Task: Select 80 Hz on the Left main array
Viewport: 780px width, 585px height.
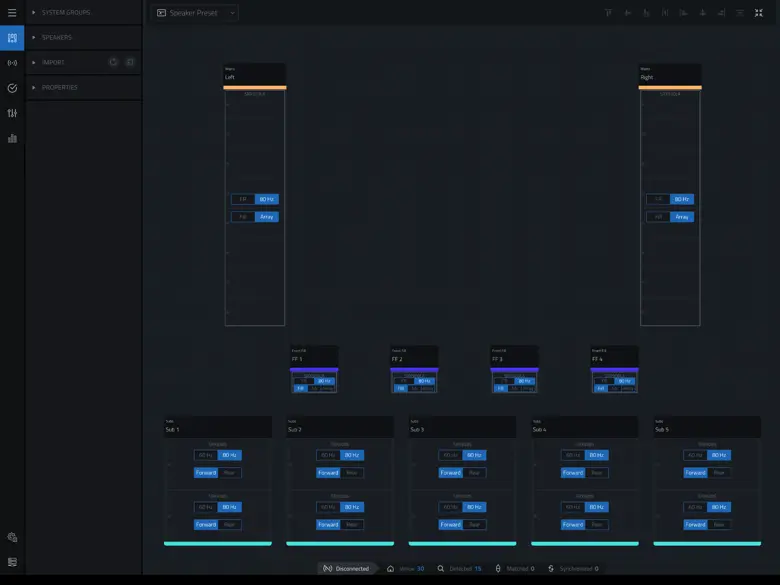Action: [x=266, y=199]
